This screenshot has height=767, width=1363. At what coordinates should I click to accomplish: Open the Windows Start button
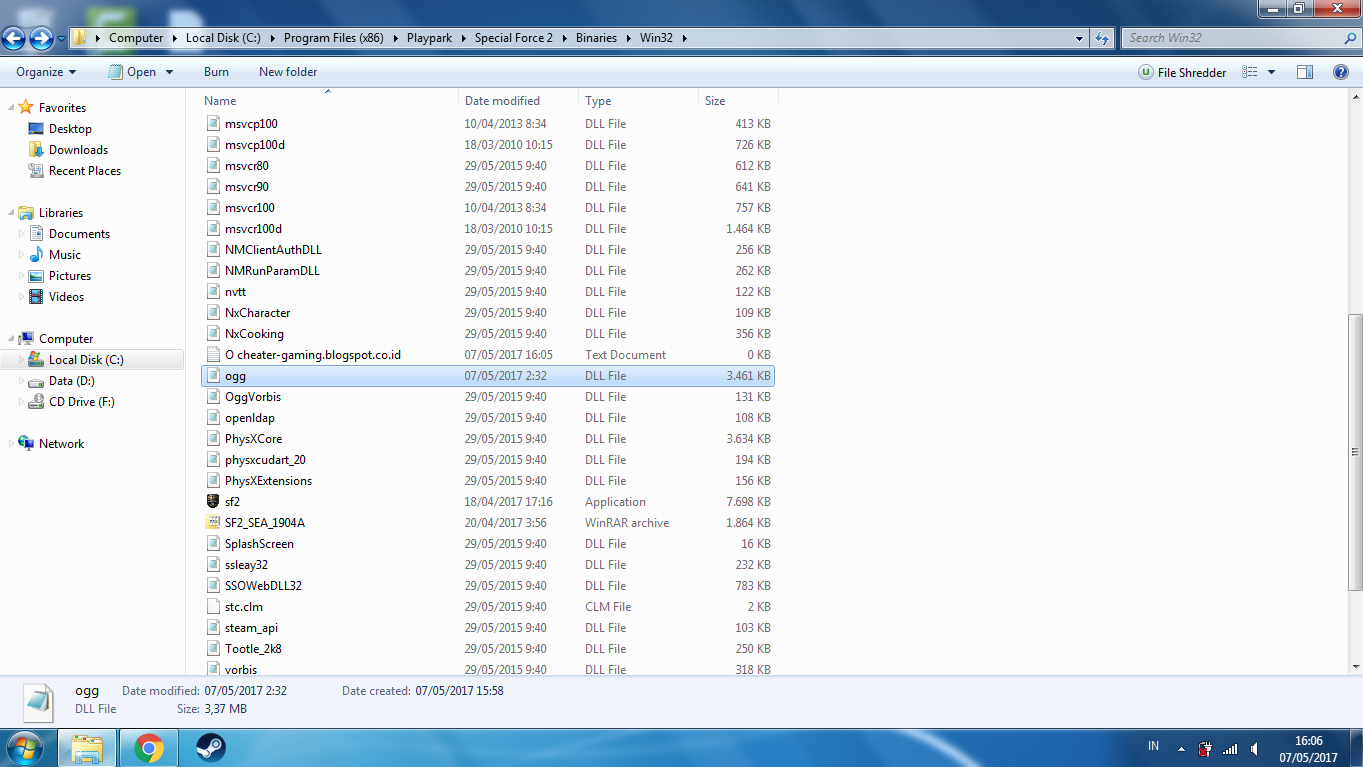[x=24, y=747]
